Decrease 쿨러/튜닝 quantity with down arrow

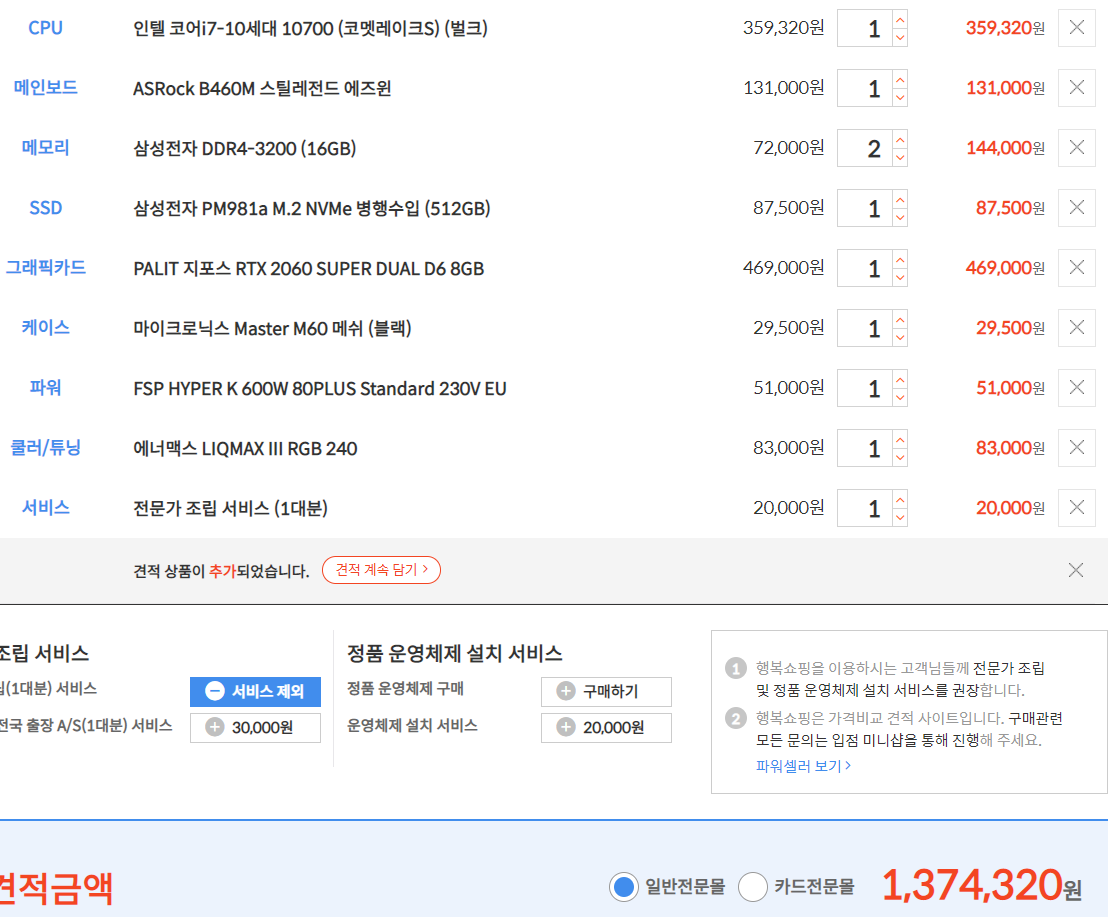click(x=900, y=457)
